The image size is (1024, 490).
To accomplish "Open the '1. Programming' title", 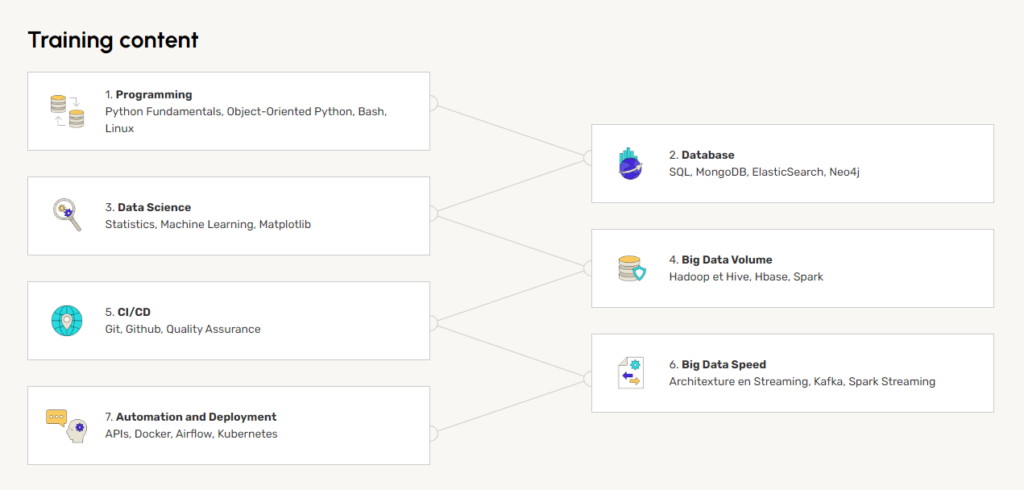I will click(148, 95).
